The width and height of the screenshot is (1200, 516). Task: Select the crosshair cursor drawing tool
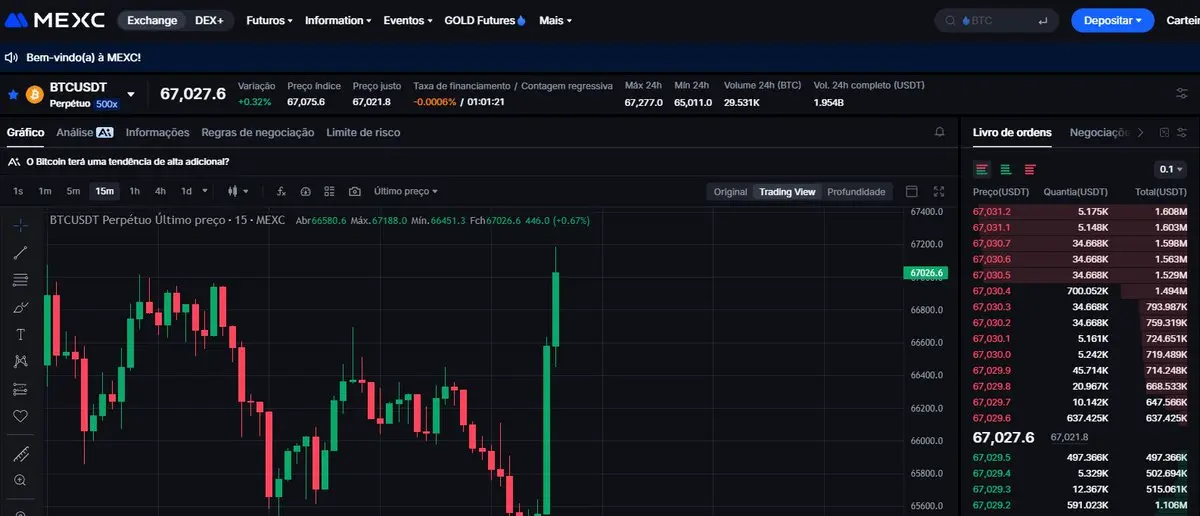point(21,225)
